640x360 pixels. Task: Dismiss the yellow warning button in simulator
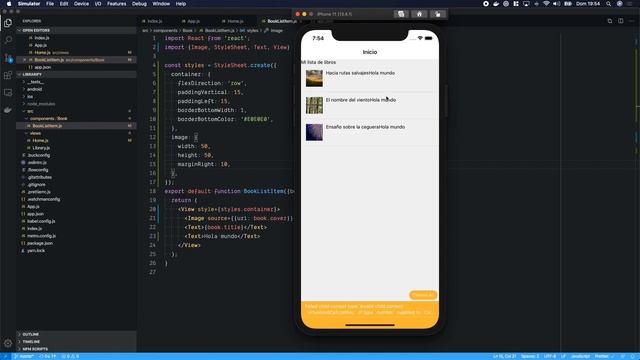[423, 295]
